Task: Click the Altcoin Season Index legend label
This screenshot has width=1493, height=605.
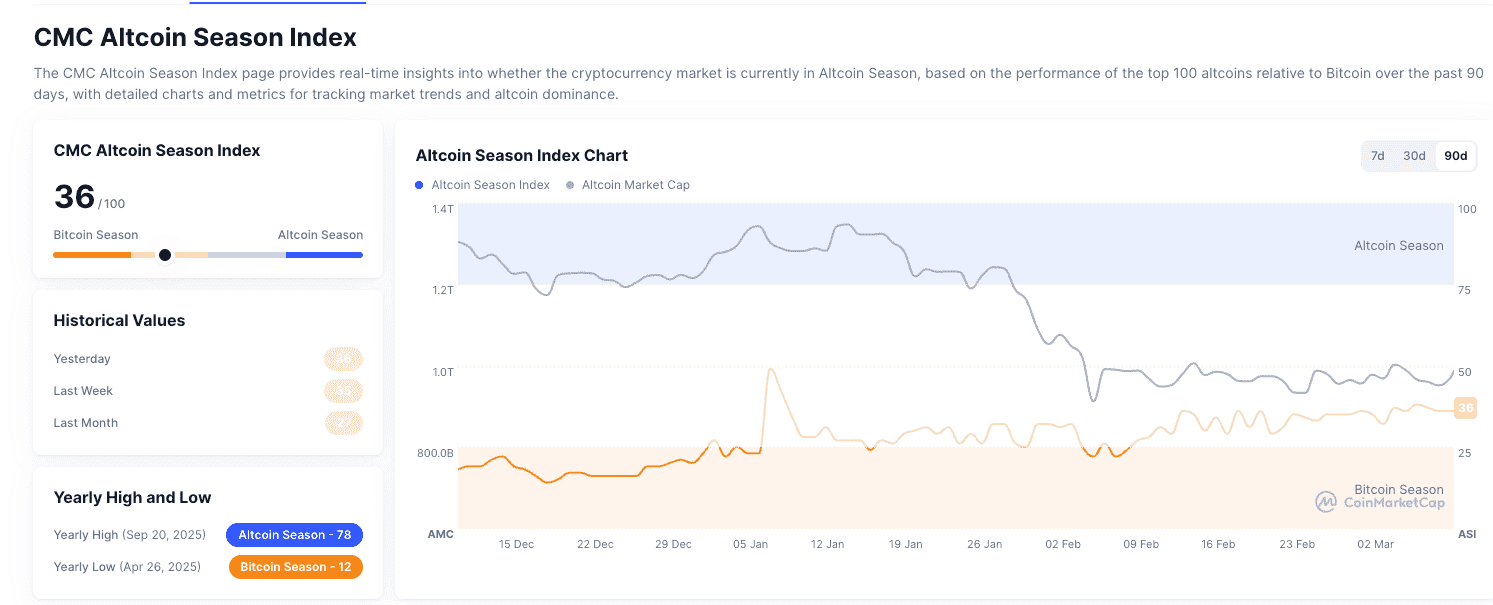Action: tap(490, 185)
